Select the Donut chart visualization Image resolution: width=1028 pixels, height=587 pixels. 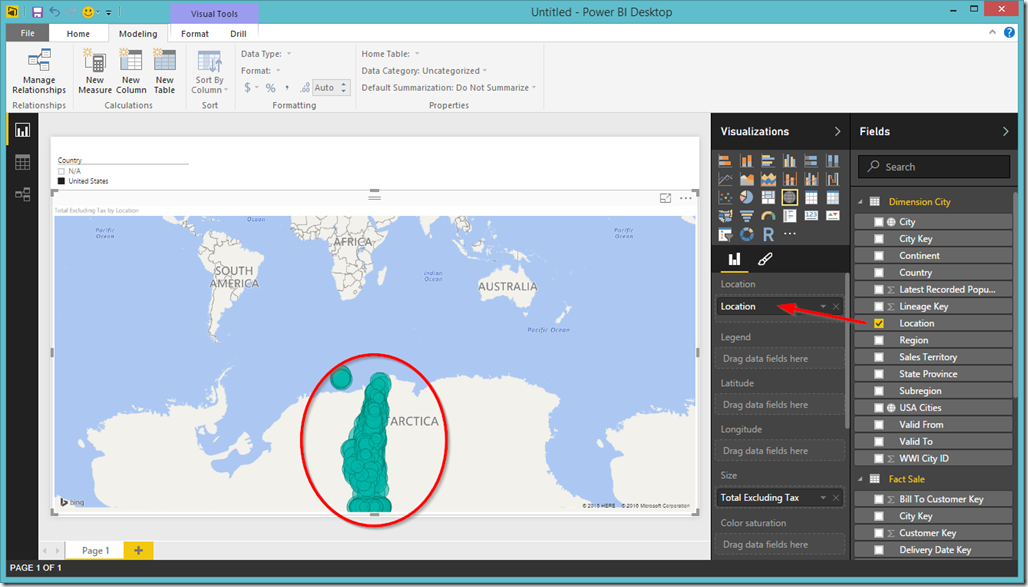747,234
